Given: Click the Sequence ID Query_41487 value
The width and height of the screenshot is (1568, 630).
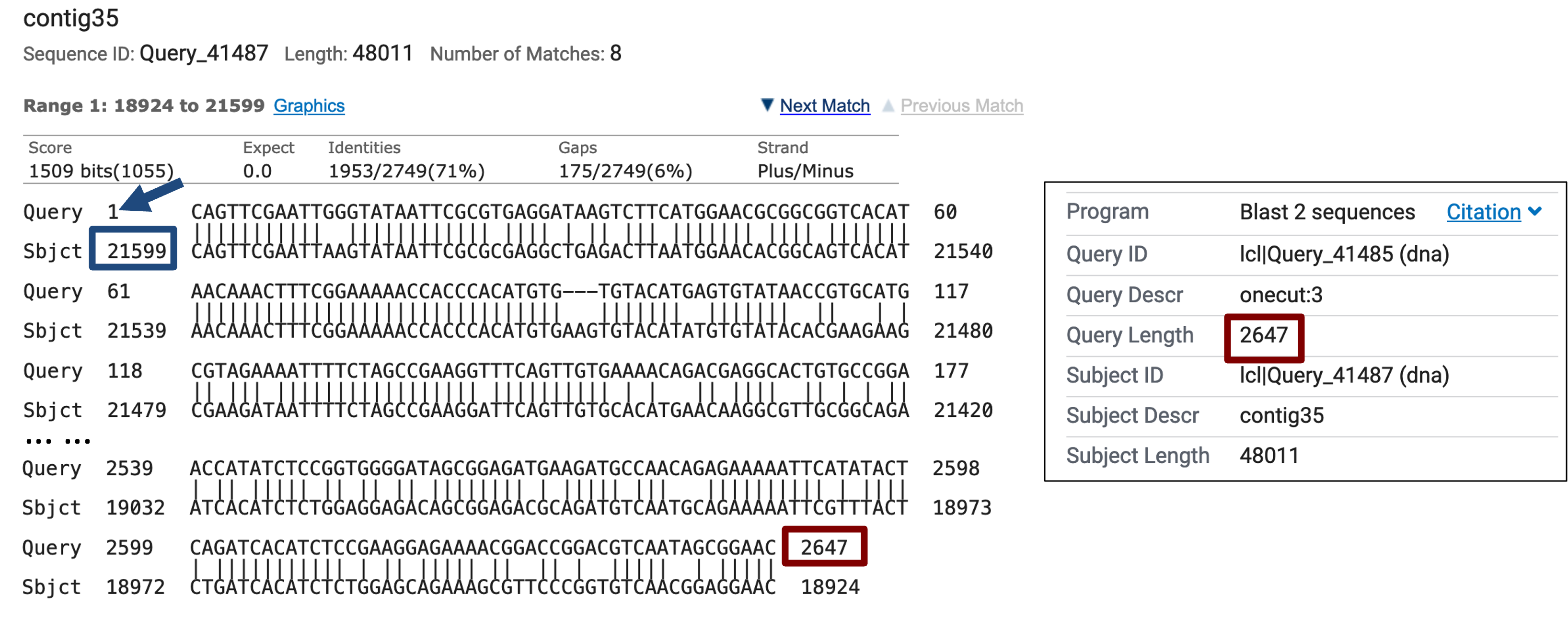Looking at the screenshot, I should point(203,54).
